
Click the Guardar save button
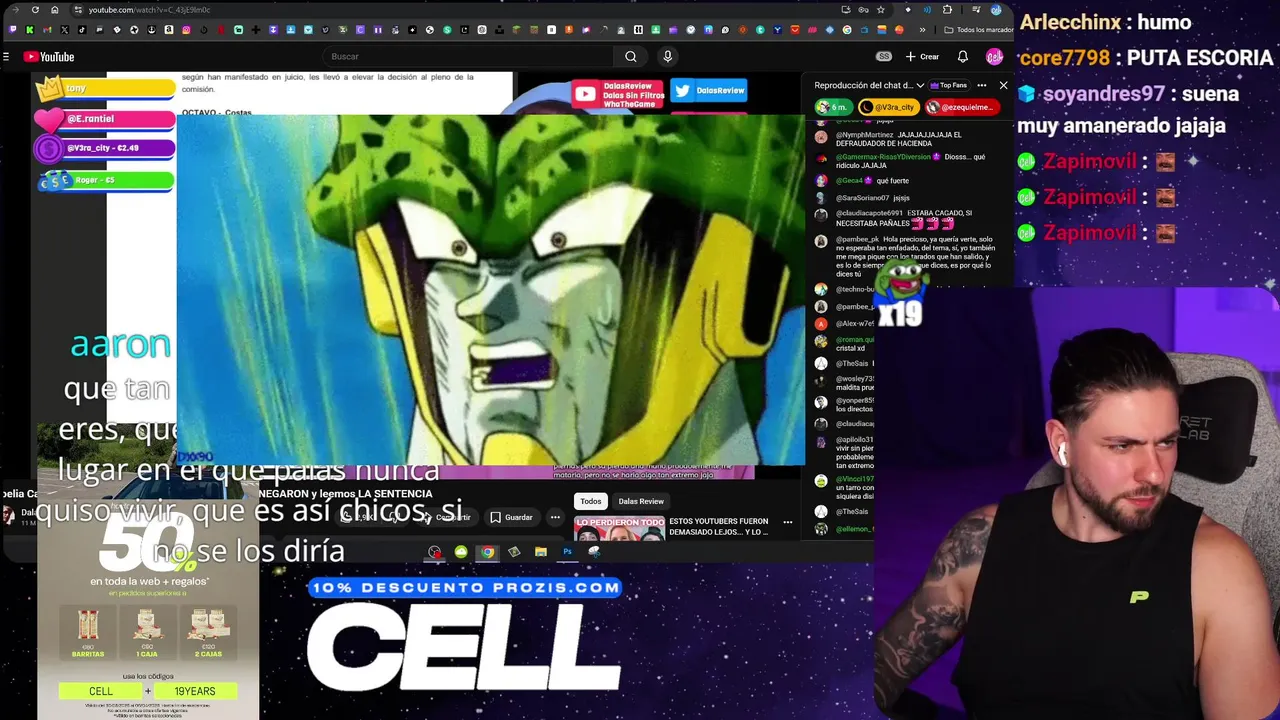point(512,517)
